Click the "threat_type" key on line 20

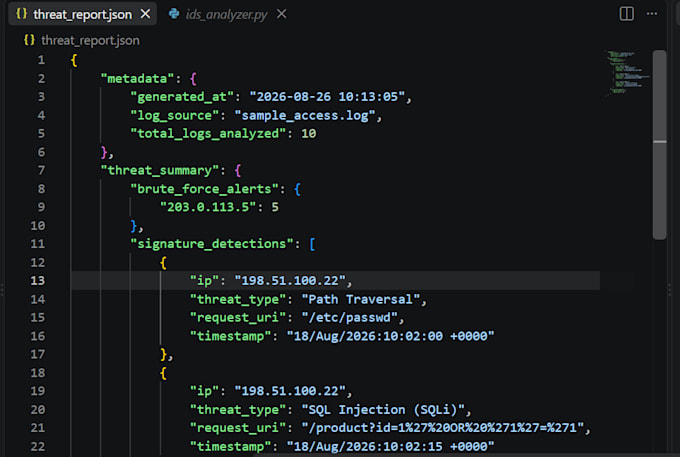(238, 410)
